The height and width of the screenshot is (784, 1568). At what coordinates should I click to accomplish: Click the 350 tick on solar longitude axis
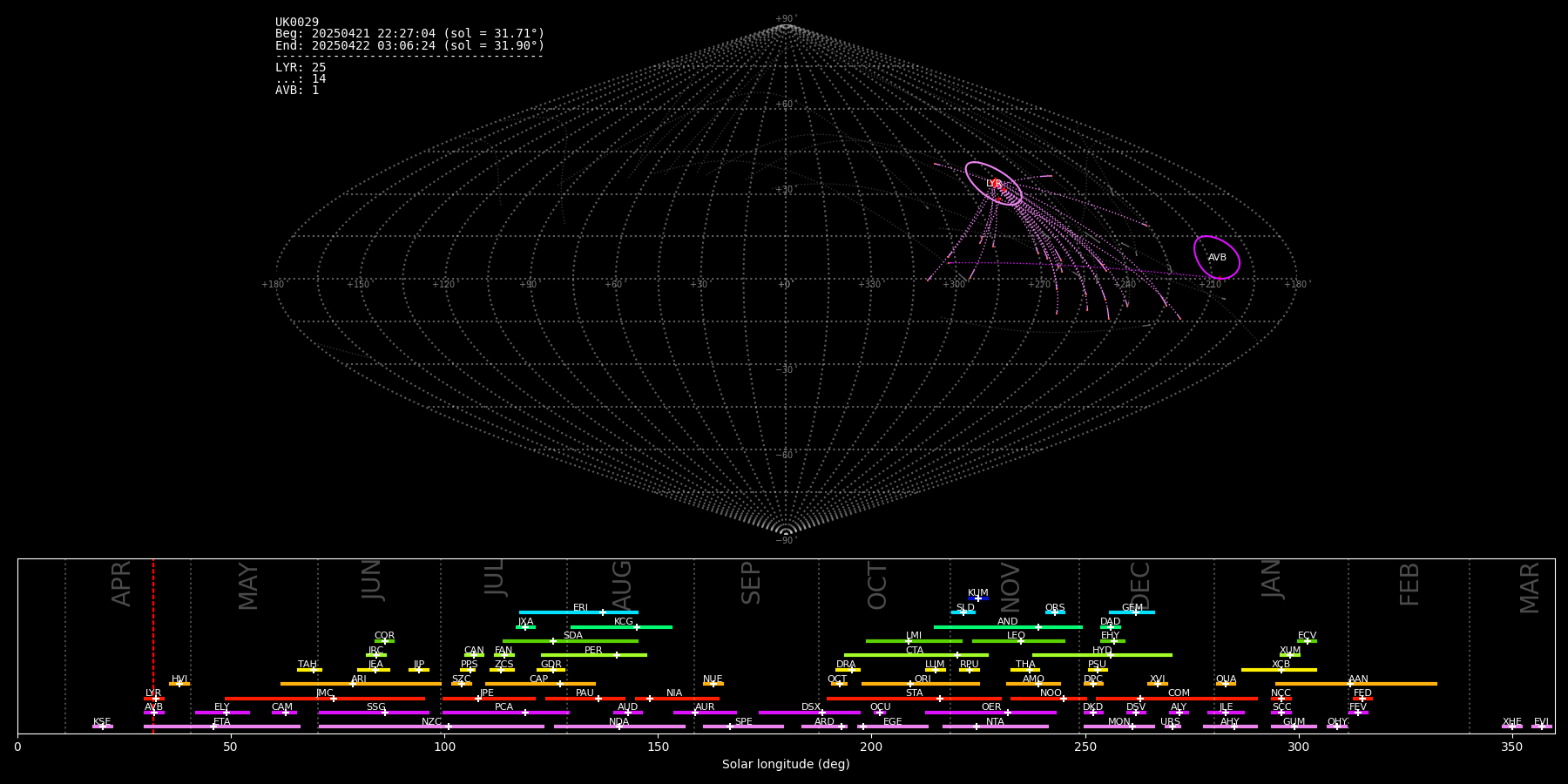click(x=1512, y=746)
